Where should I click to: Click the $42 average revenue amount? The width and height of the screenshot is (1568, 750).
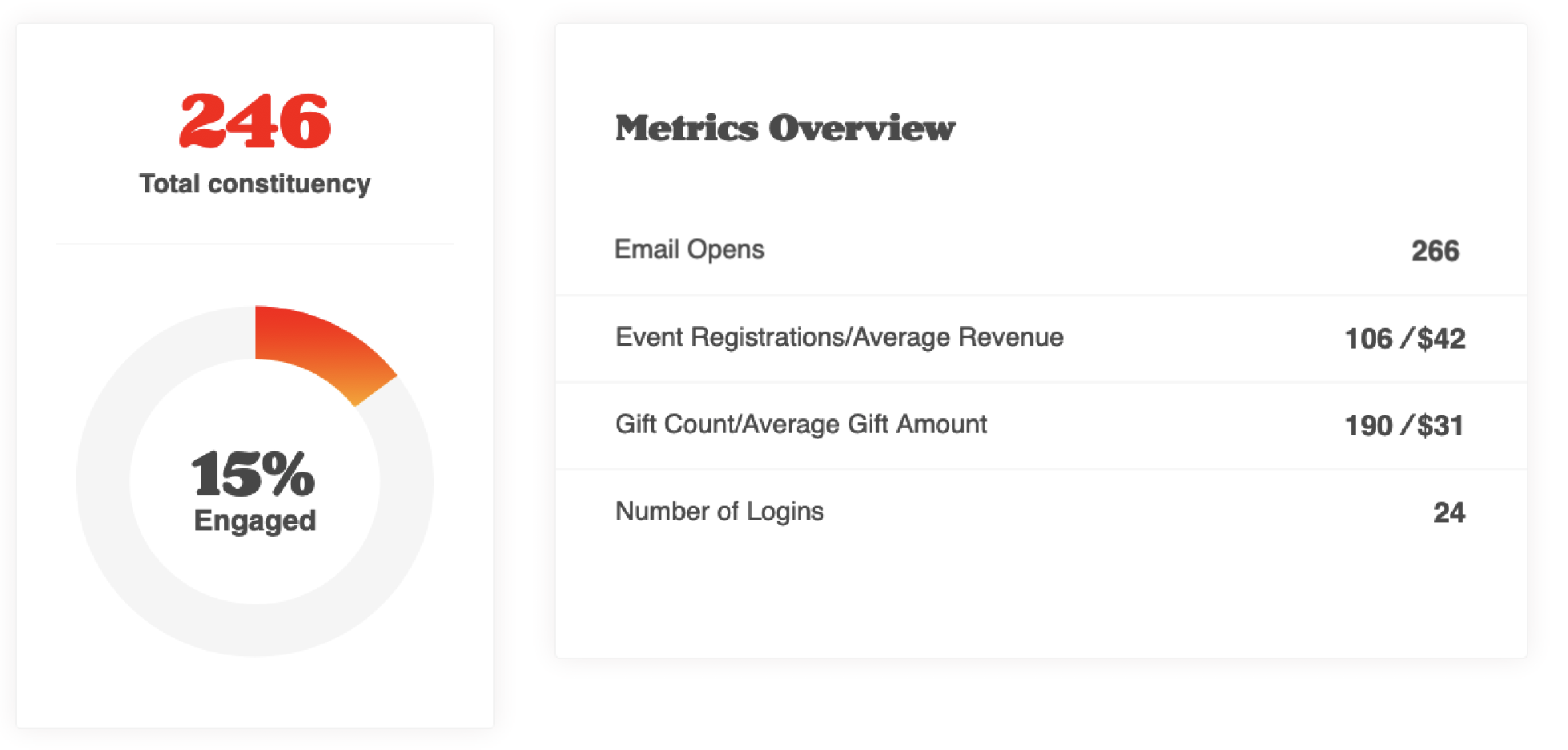(x=1441, y=339)
